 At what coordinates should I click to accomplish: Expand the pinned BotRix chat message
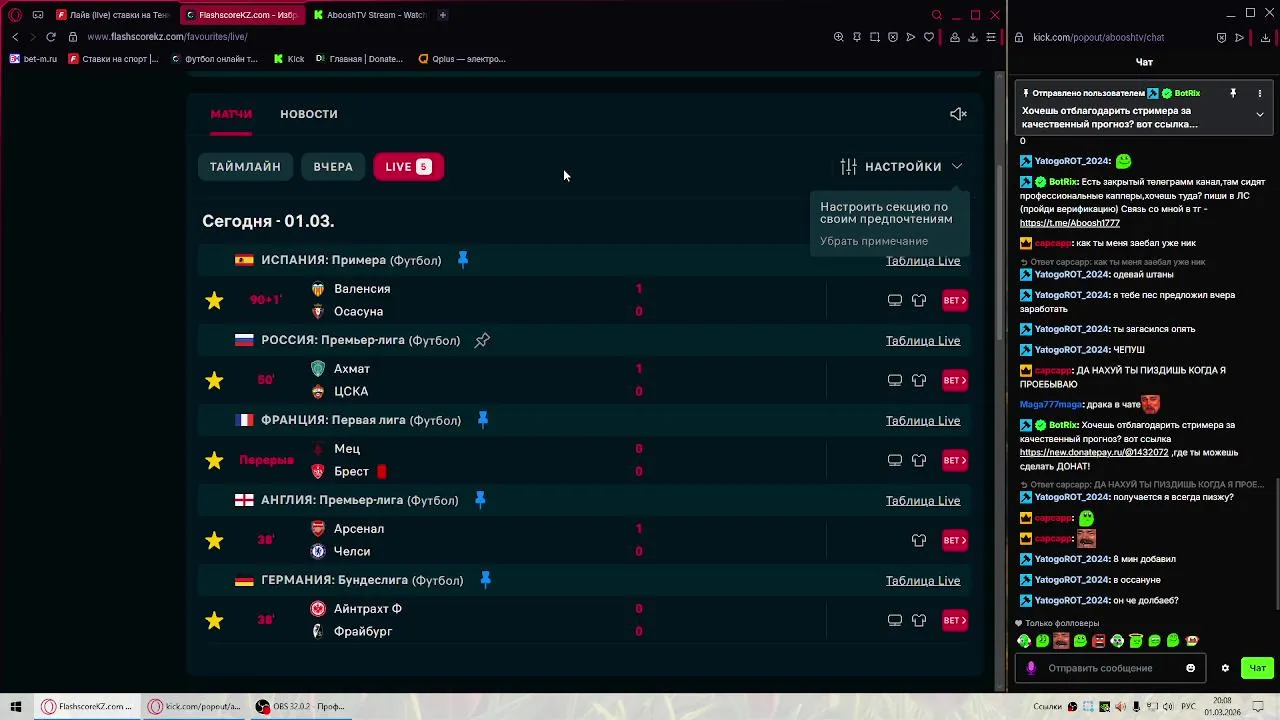click(1260, 114)
